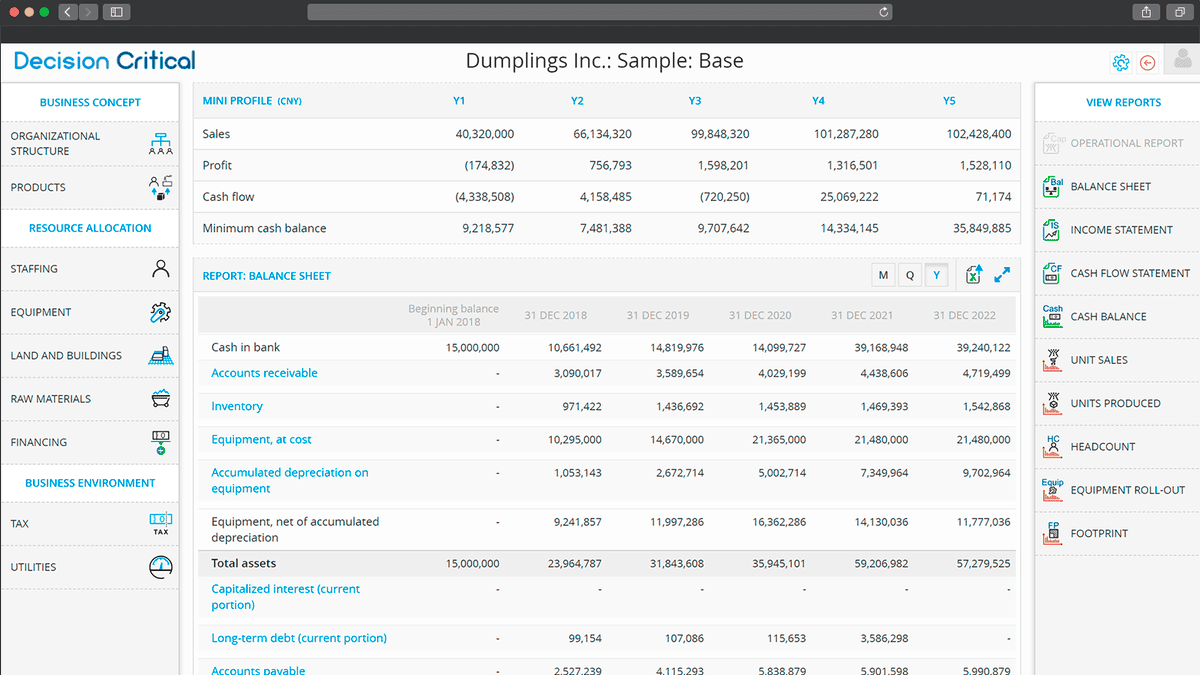Click Long-term debt (current portion) link
Viewport: 1200px width, 675px height.
[x=298, y=638]
